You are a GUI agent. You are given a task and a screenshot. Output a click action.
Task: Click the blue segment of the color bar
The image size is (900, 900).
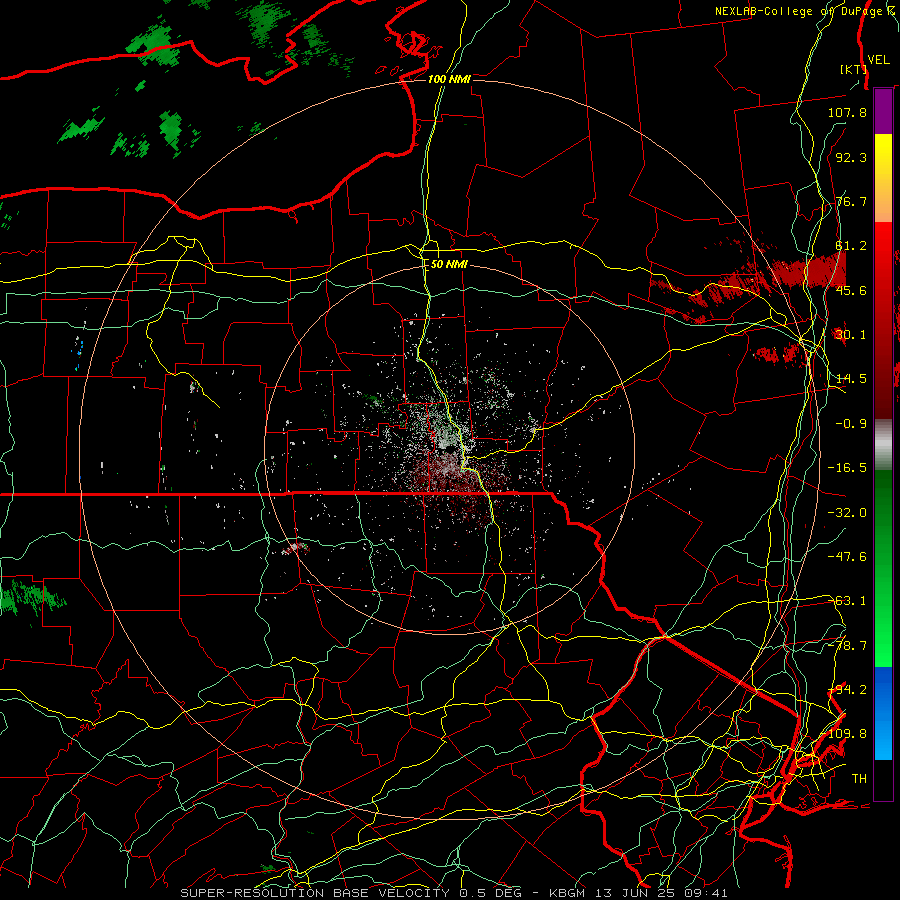(x=883, y=713)
